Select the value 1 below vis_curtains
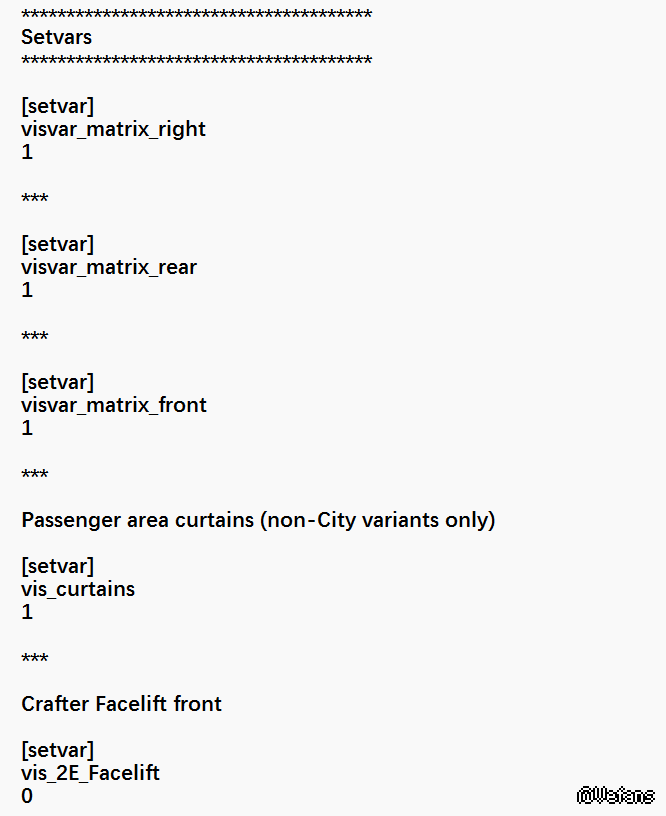666x816 pixels. 27,612
